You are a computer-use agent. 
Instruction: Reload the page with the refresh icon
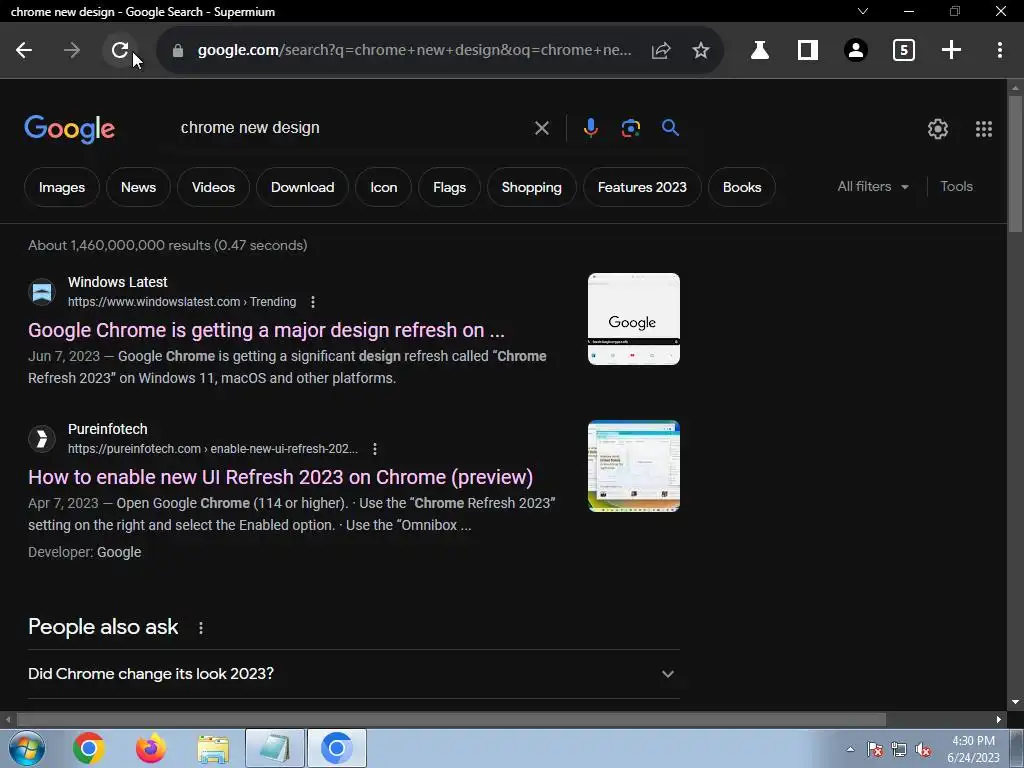click(120, 50)
